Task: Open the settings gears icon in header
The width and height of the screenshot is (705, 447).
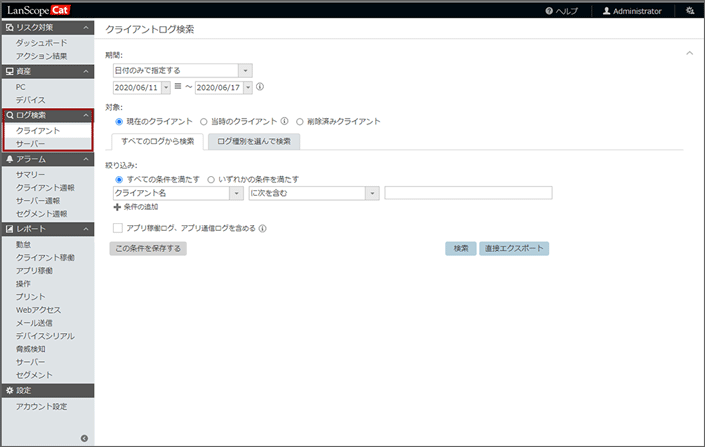Action: point(689,11)
